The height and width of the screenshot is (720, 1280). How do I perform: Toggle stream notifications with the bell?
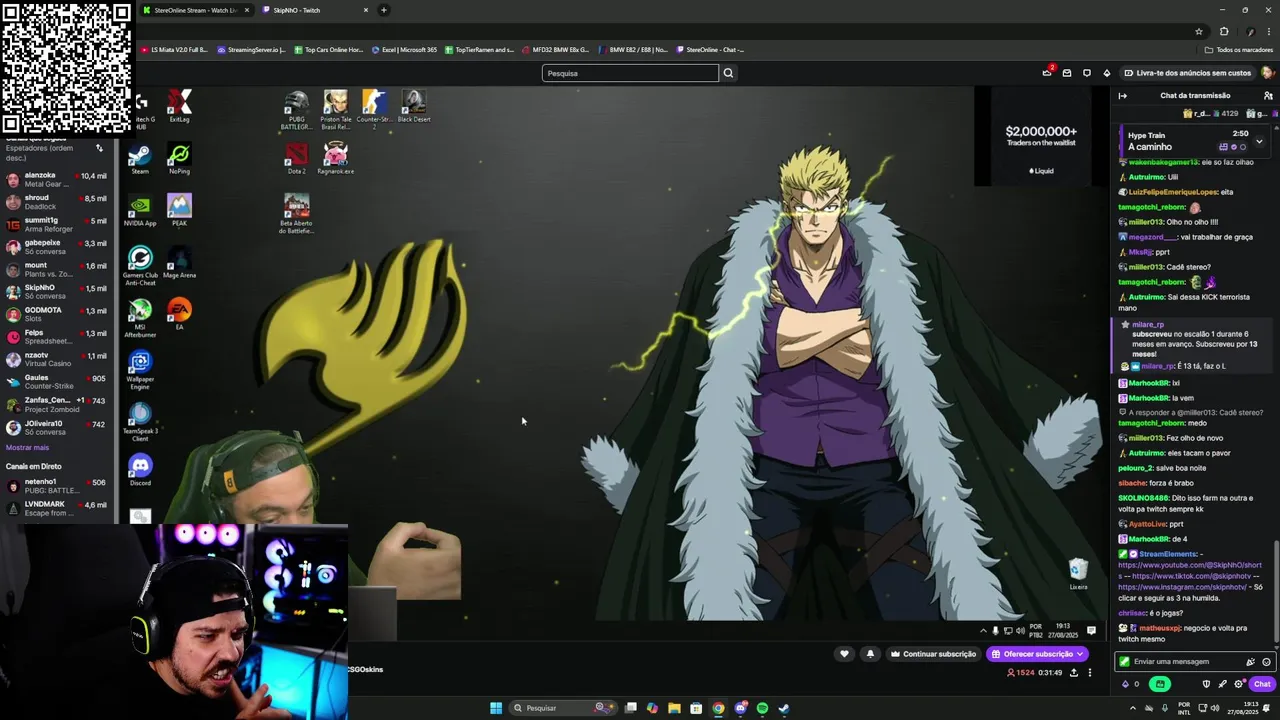(870, 654)
